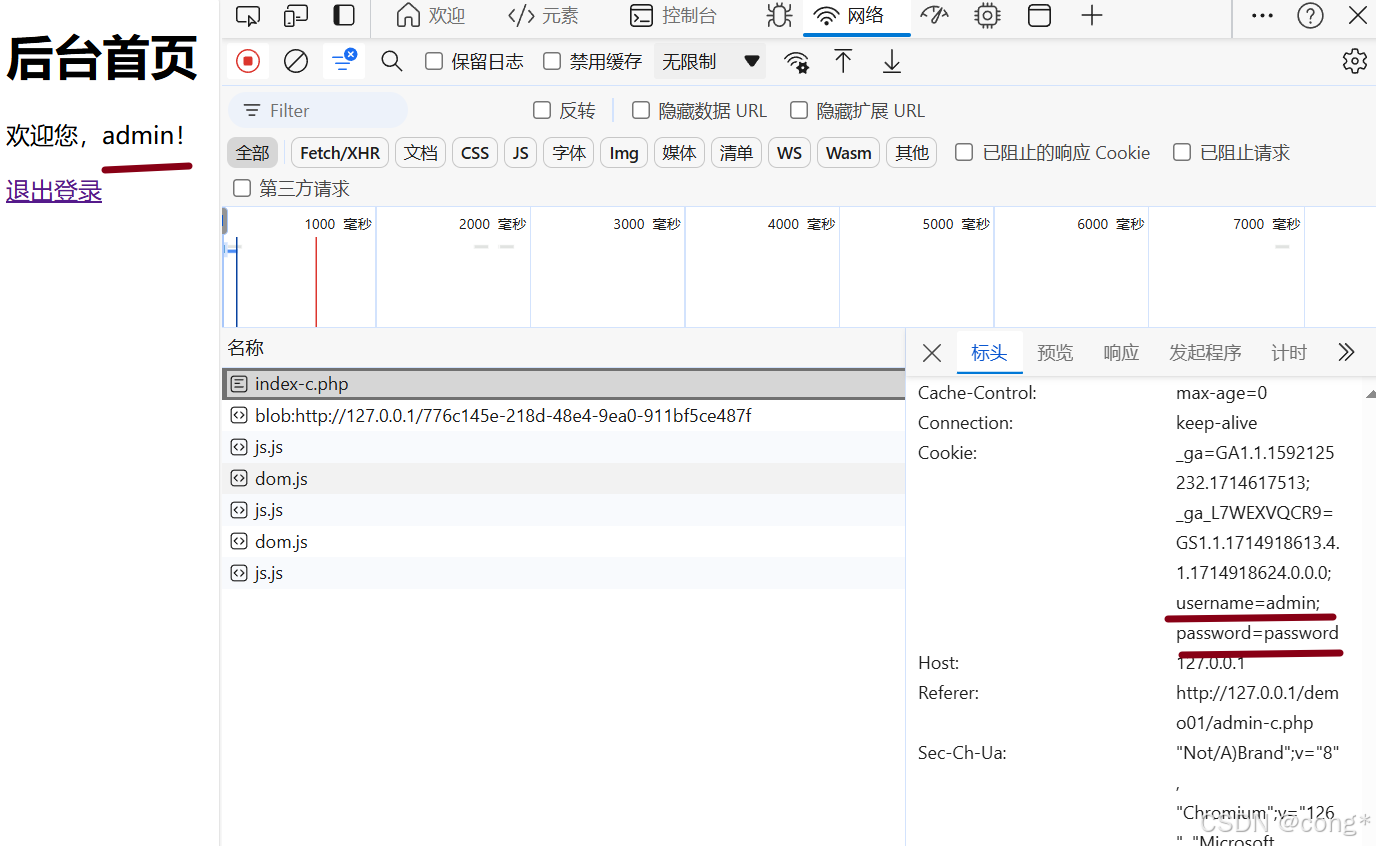This screenshot has width=1376, height=846.
Task: Click the 退出登录 logout link
Action: pos(54,190)
